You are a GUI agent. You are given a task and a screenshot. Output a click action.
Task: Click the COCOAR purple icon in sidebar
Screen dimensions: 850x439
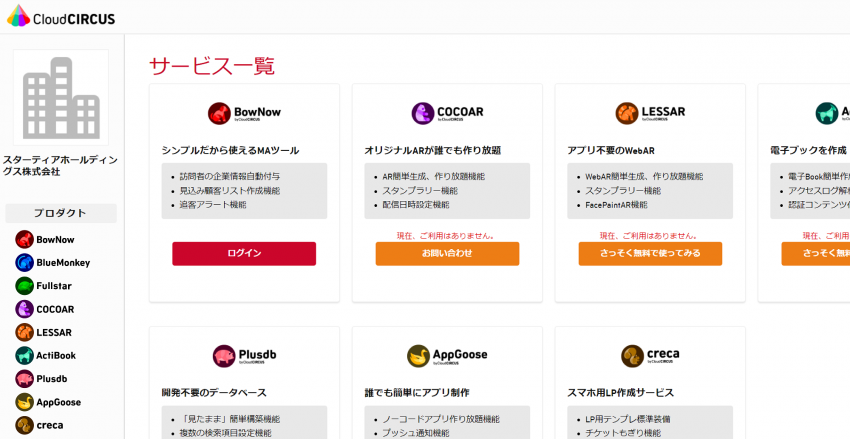pyautogui.click(x=24, y=309)
